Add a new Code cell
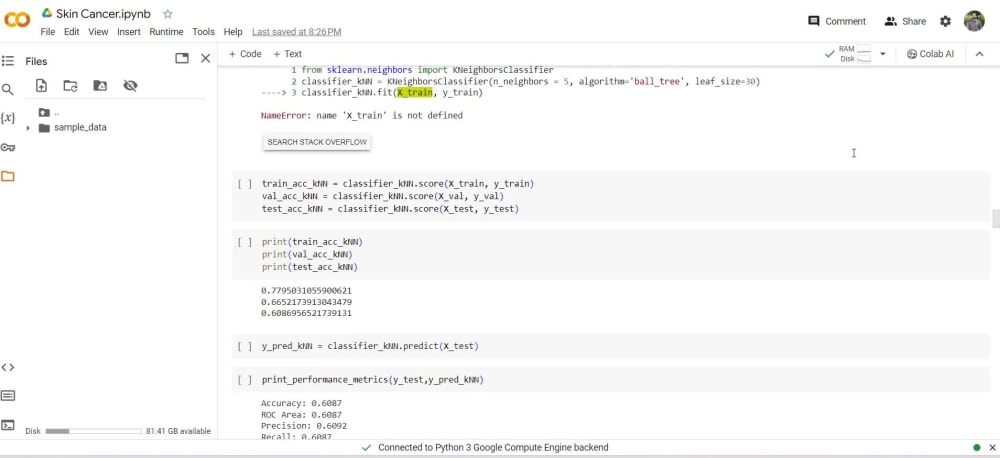The width and height of the screenshot is (1000, 458). pos(245,54)
